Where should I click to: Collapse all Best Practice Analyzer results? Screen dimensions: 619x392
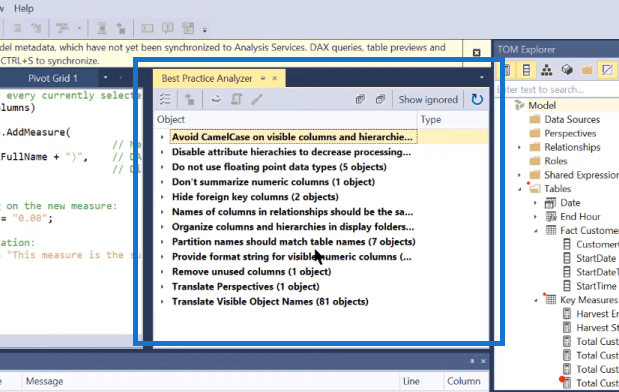(x=380, y=99)
